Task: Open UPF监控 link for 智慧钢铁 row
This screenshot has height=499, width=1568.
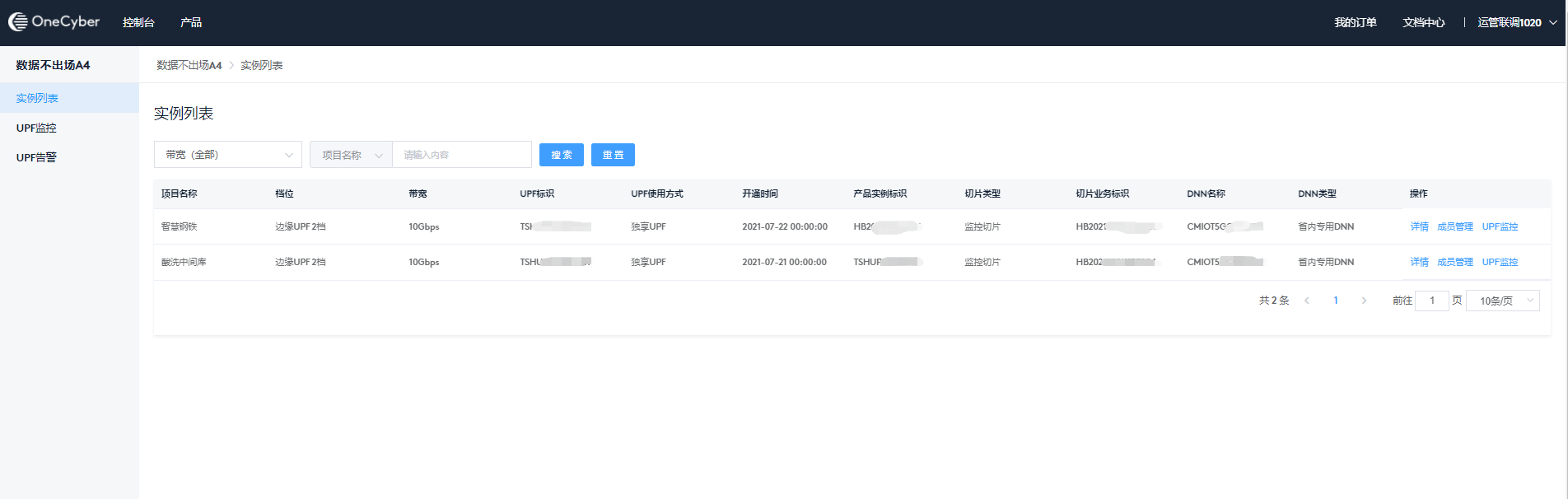Action: click(1500, 226)
